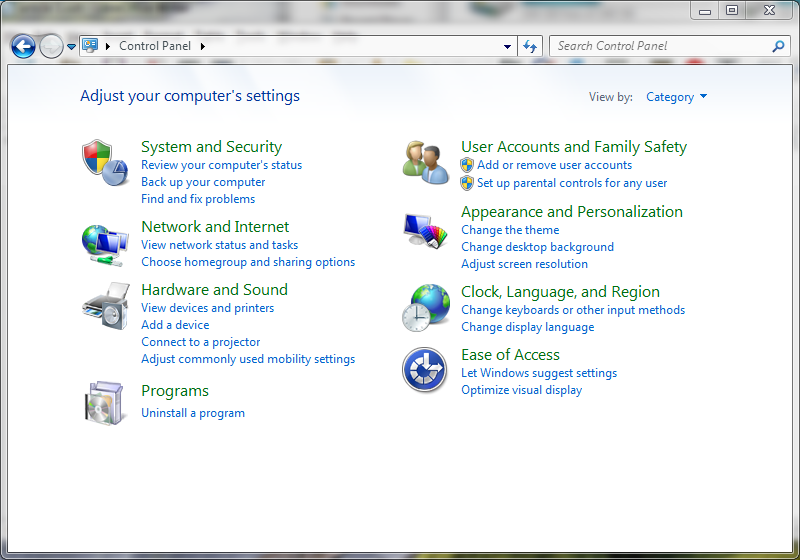The height and width of the screenshot is (560, 800).
Task: Click View network status and tasks
Action: tap(219, 245)
